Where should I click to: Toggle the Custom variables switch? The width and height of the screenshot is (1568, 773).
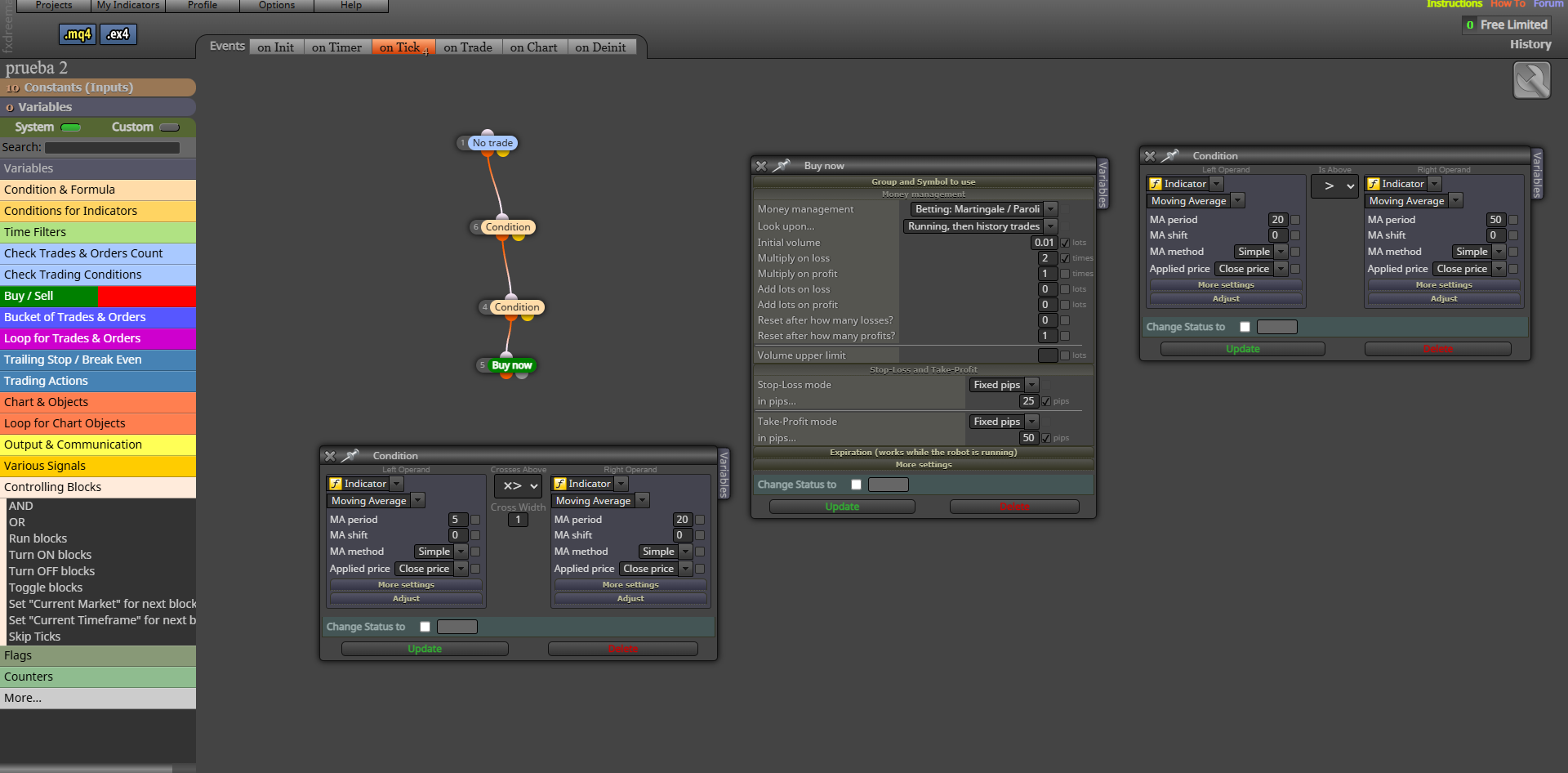click(170, 127)
